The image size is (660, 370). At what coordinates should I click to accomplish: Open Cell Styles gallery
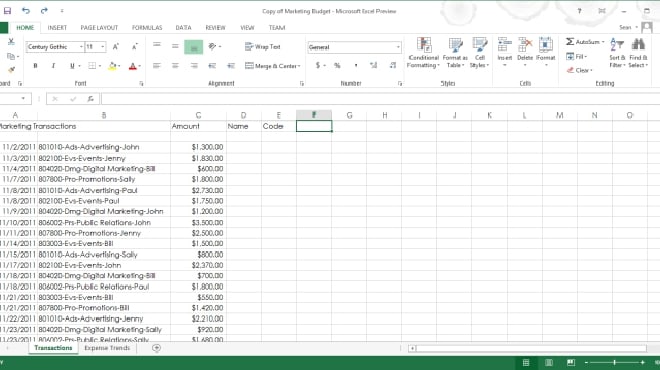[x=479, y=53]
